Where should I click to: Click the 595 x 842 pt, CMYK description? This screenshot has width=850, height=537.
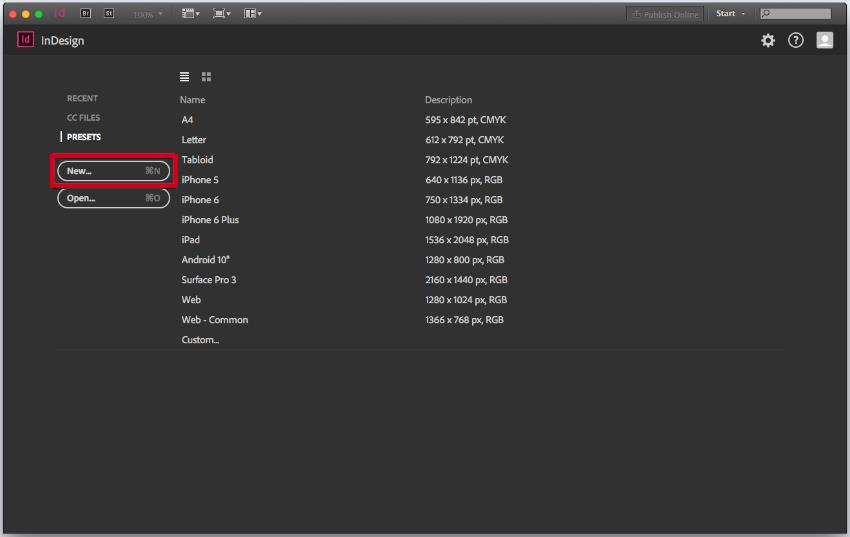click(x=465, y=120)
